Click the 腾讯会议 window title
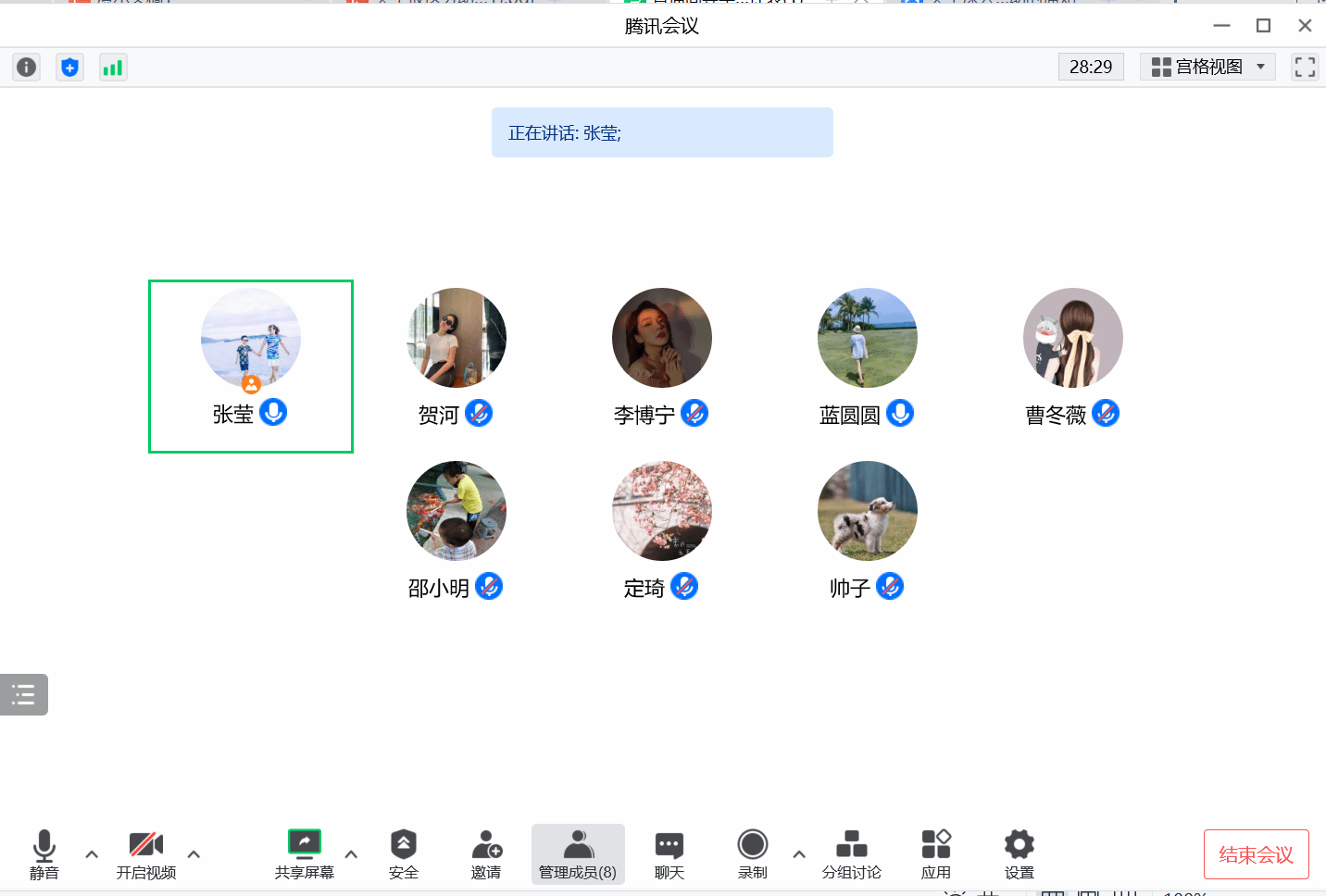Screen dimensions: 1326x896 pos(662,26)
